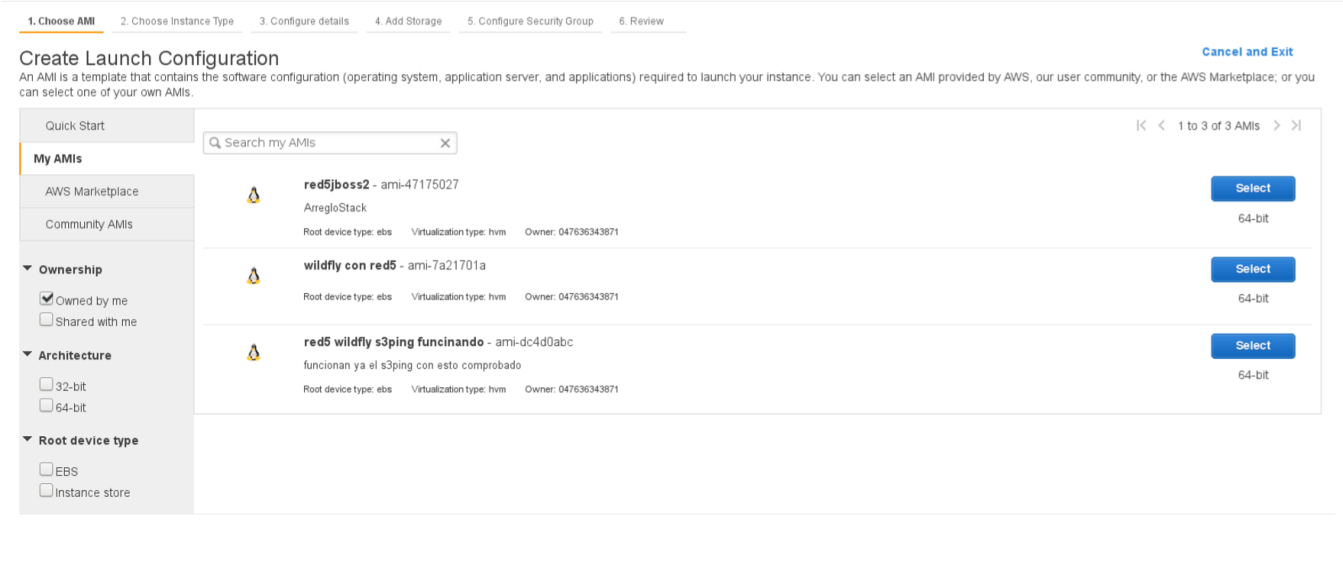Go to previous page of AMIs
This screenshot has width=1343, height=565.
1161,126
